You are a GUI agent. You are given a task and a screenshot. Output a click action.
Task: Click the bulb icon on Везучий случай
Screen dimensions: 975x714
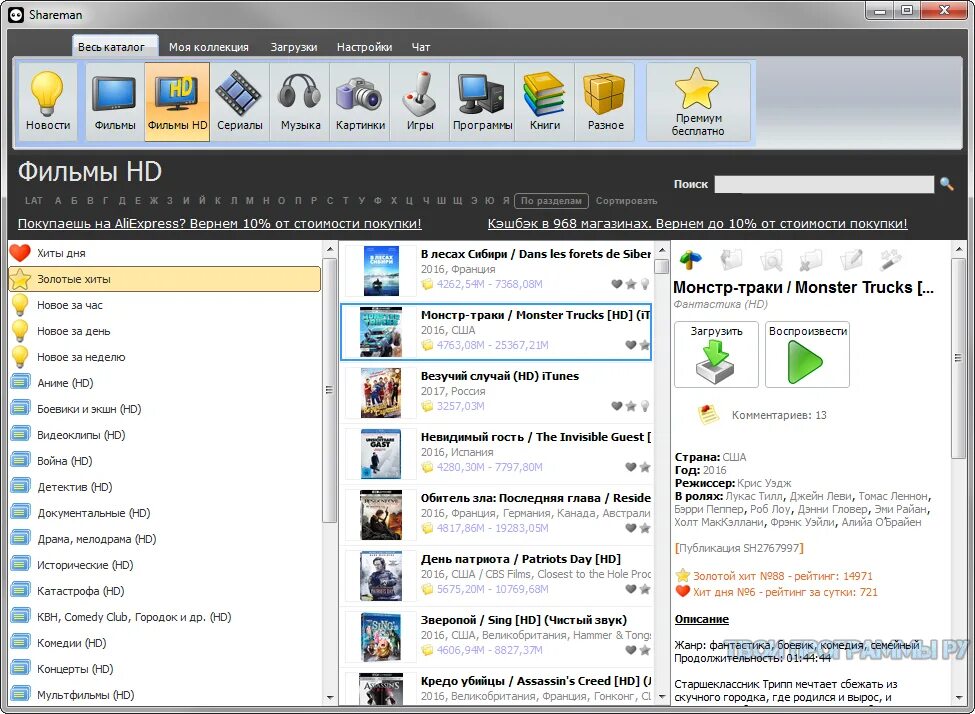point(645,406)
